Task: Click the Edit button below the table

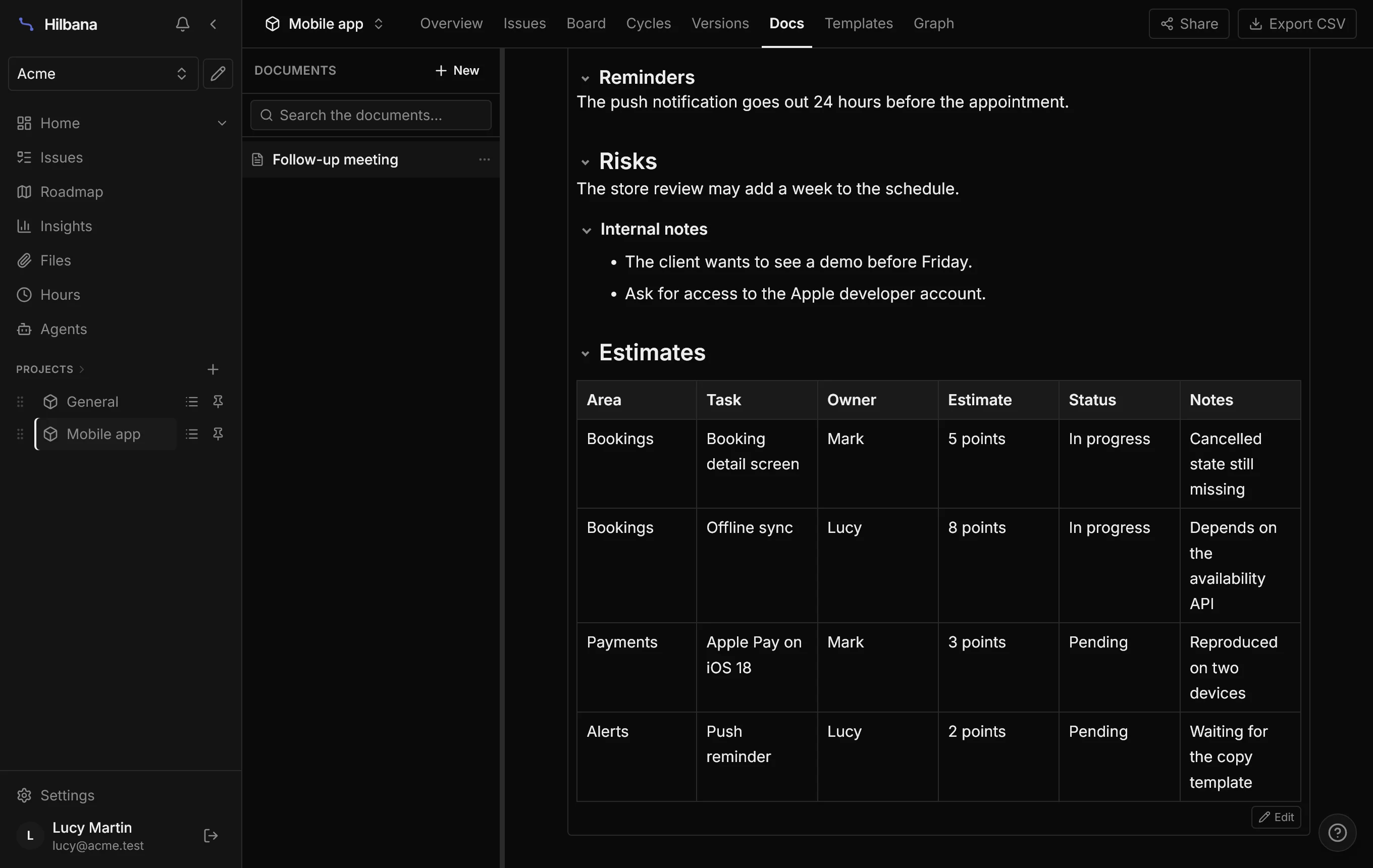Action: tap(1276, 817)
